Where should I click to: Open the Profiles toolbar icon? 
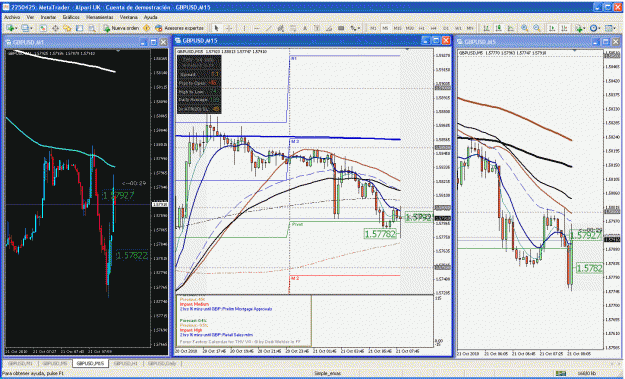coord(25,28)
